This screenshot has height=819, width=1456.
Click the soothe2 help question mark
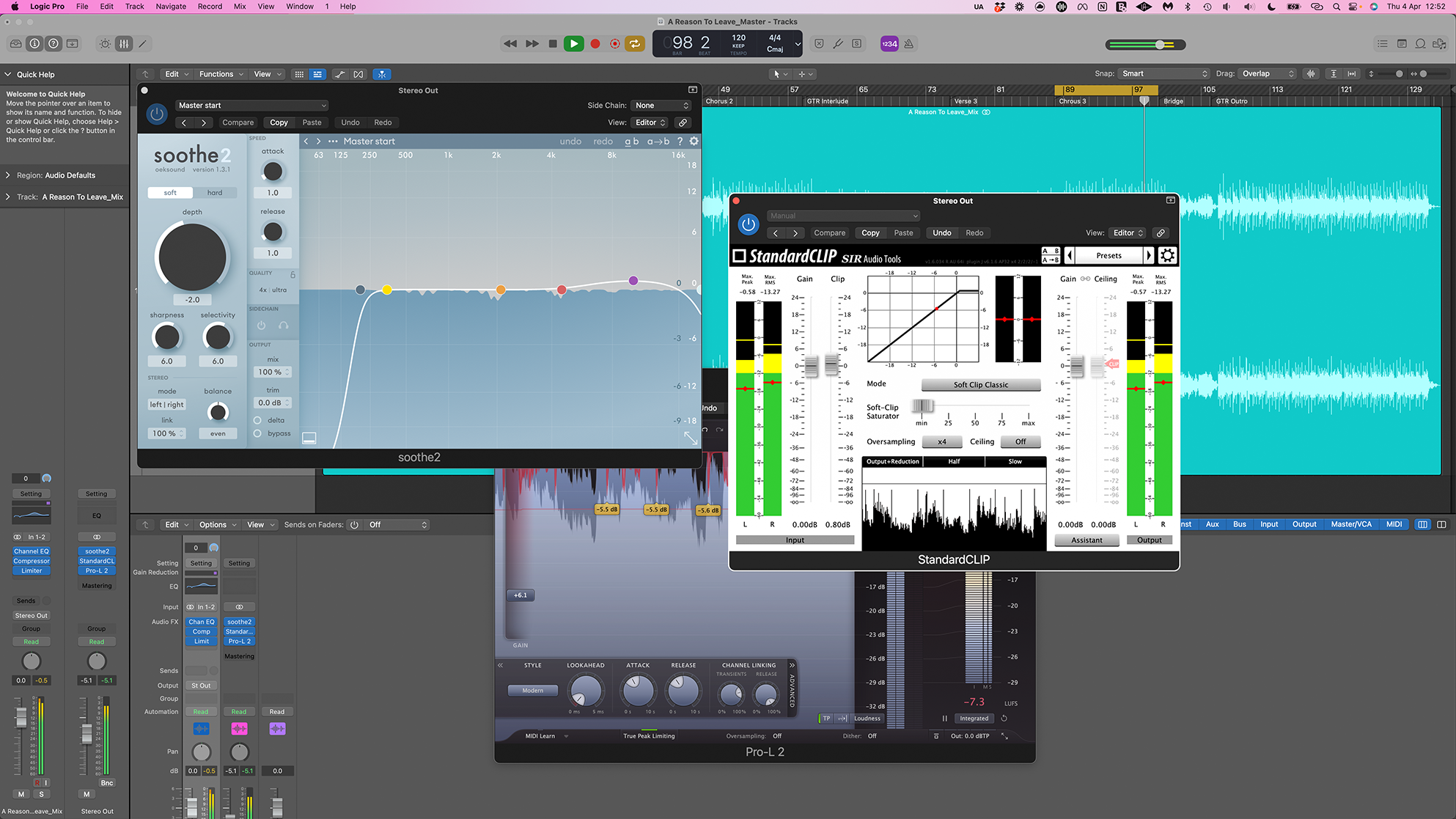coord(680,142)
